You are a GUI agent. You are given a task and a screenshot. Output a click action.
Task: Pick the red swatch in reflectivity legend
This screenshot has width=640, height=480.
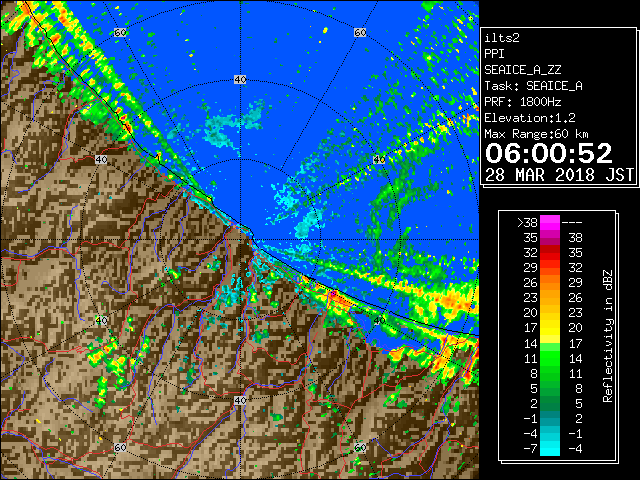tap(550, 253)
